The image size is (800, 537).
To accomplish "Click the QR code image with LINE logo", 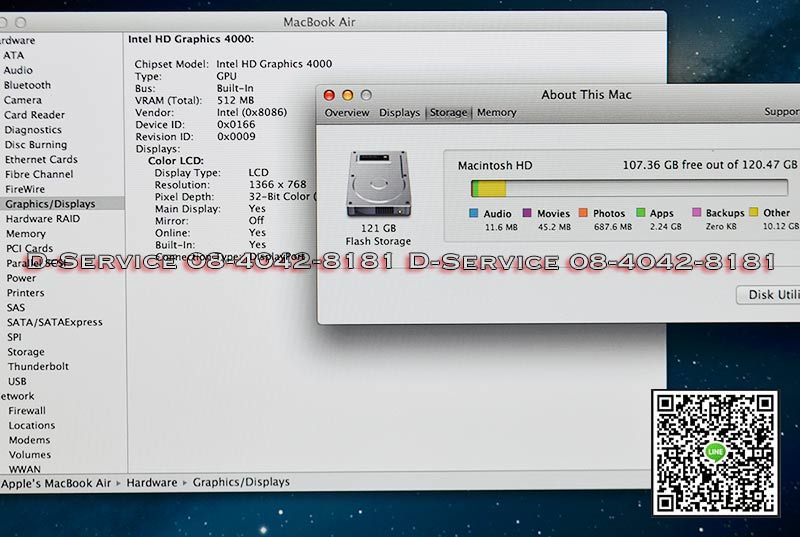I will (715, 453).
